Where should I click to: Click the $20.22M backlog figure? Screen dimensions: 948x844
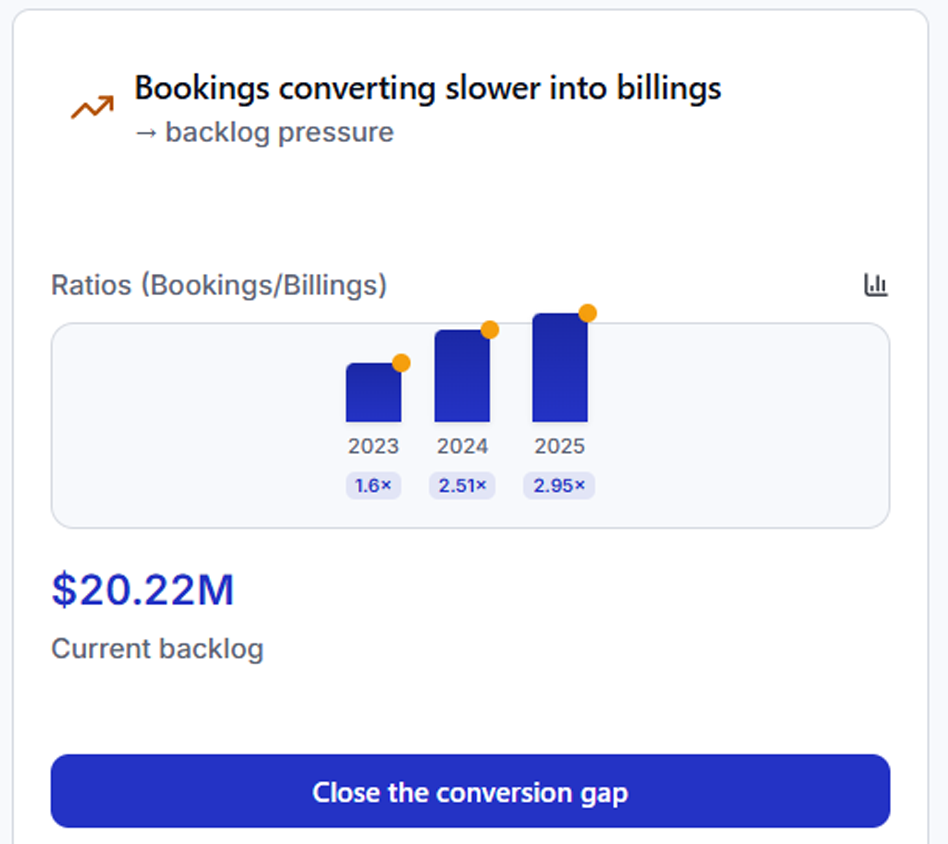(x=143, y=590)
